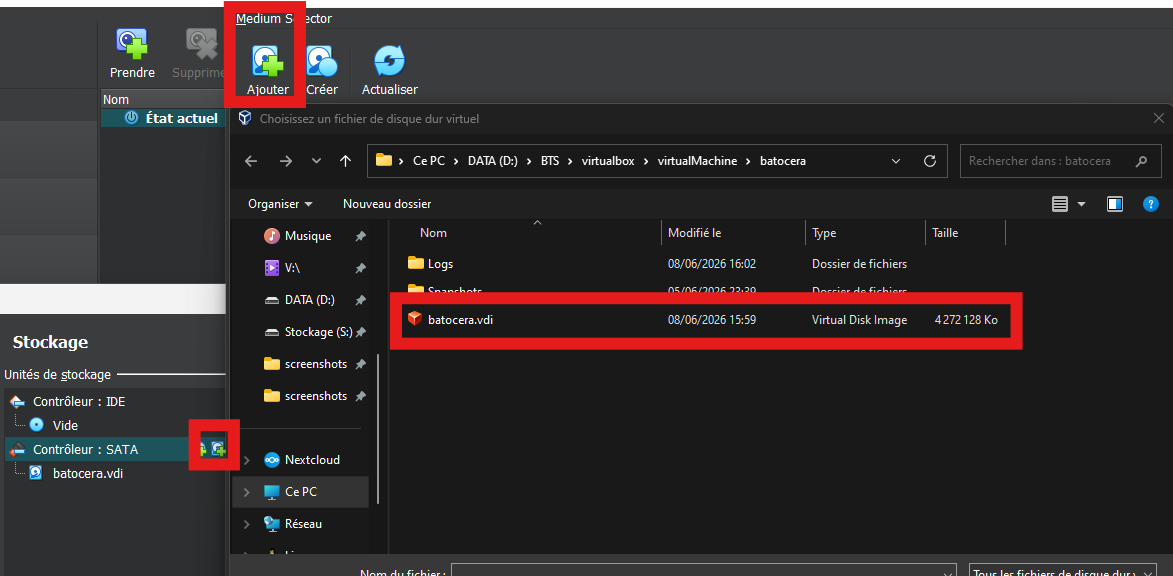Toggle the preview pane icon
This screenshot has width=1173, height=576.
1115,204
